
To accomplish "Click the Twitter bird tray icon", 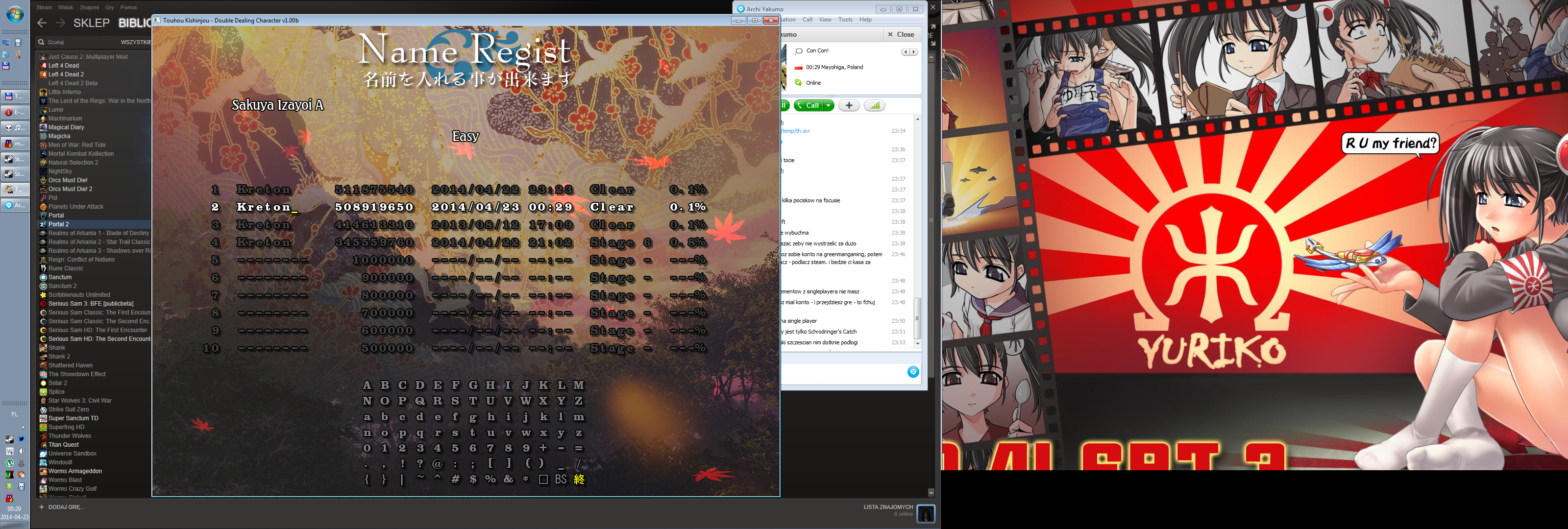I will tap(21, 439).
